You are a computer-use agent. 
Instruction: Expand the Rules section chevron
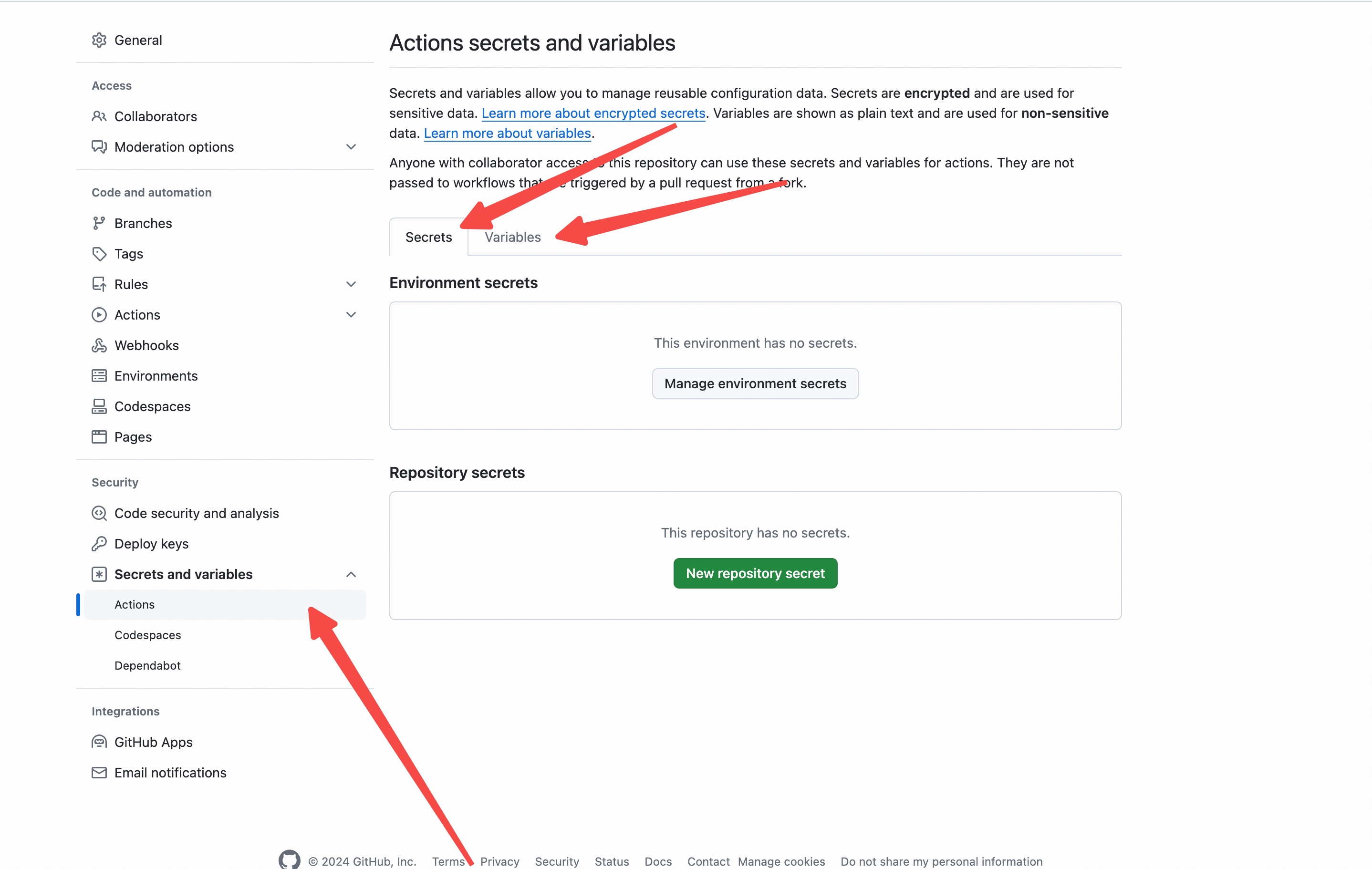[x=351, y=284]
